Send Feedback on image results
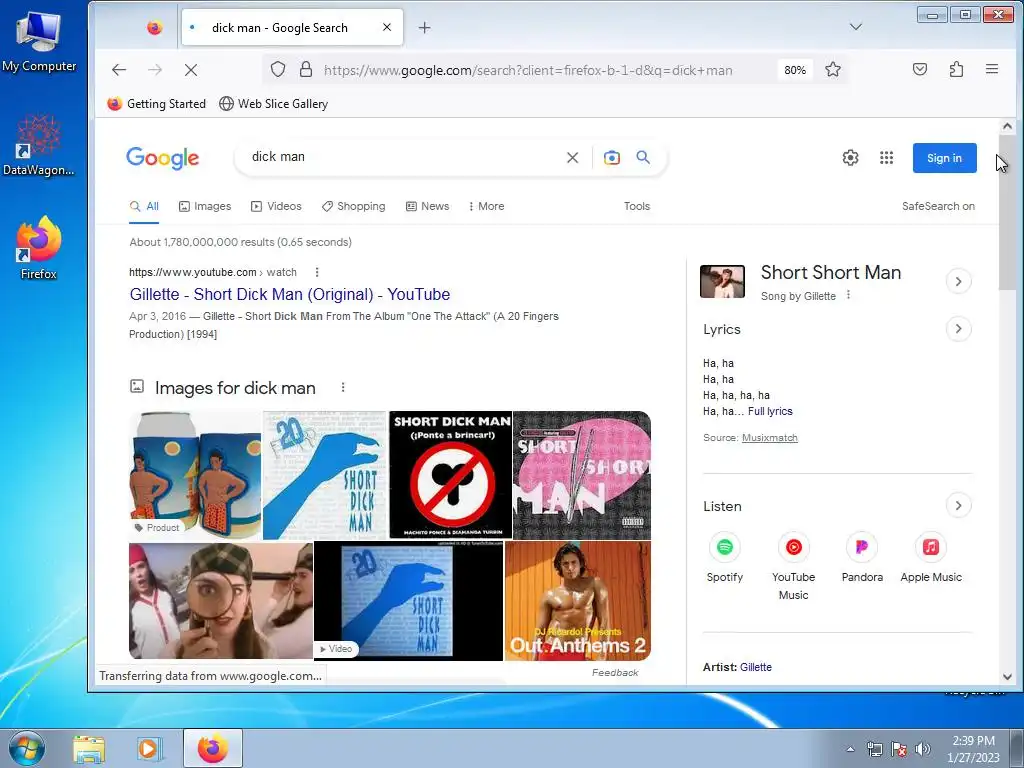Image resolution: width=1024 pixels, height=768 pixels. pos(615,673)
